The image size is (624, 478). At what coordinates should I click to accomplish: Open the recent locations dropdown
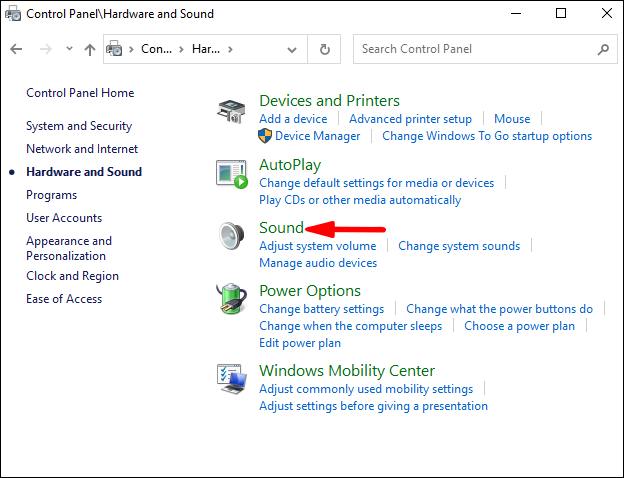point(69,49)
